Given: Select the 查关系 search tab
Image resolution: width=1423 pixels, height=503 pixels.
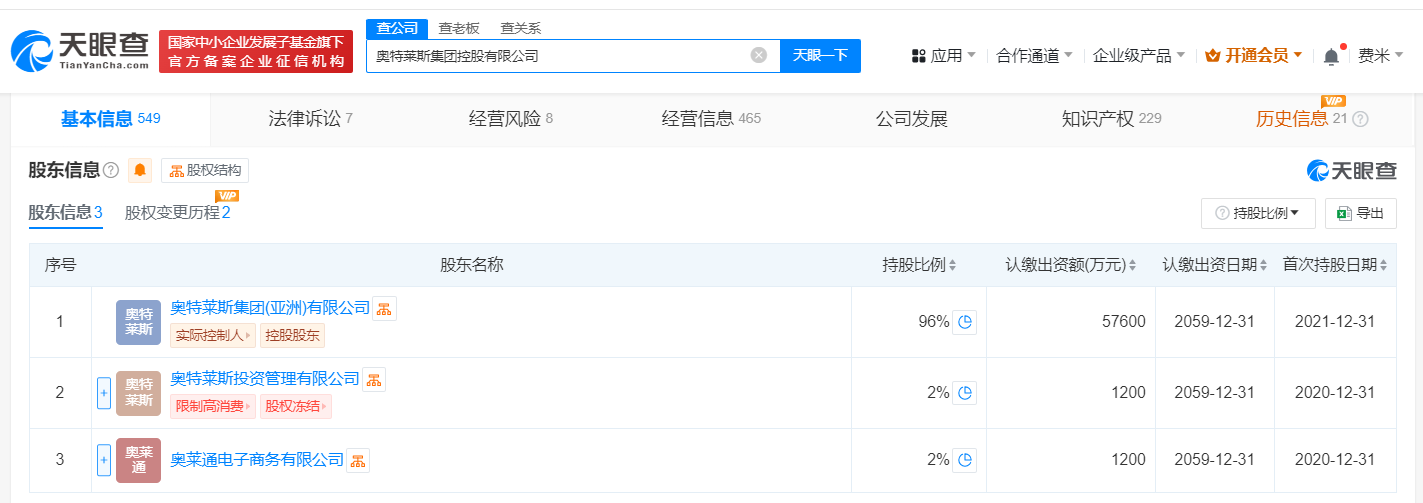Looking at the screenshot, I should point(520,28).
